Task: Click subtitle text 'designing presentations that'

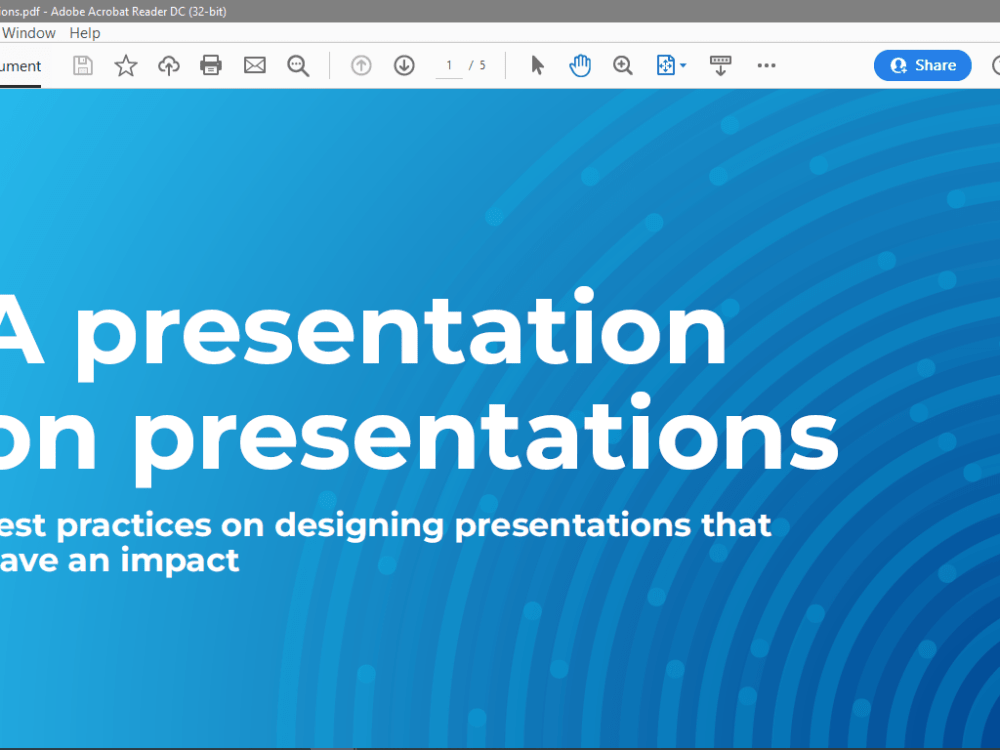Action: (523, 527)
